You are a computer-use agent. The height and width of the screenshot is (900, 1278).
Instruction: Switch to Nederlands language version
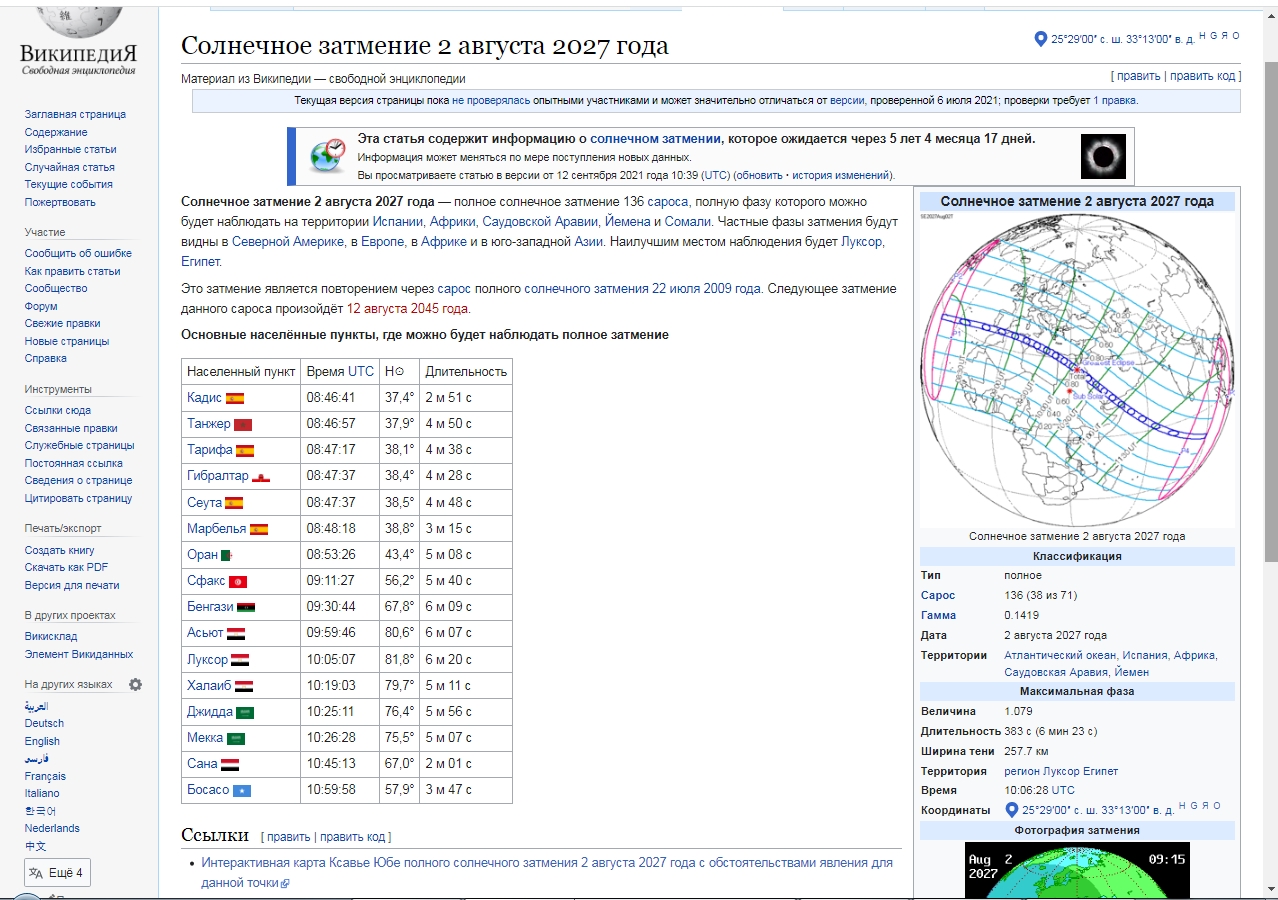52,828
